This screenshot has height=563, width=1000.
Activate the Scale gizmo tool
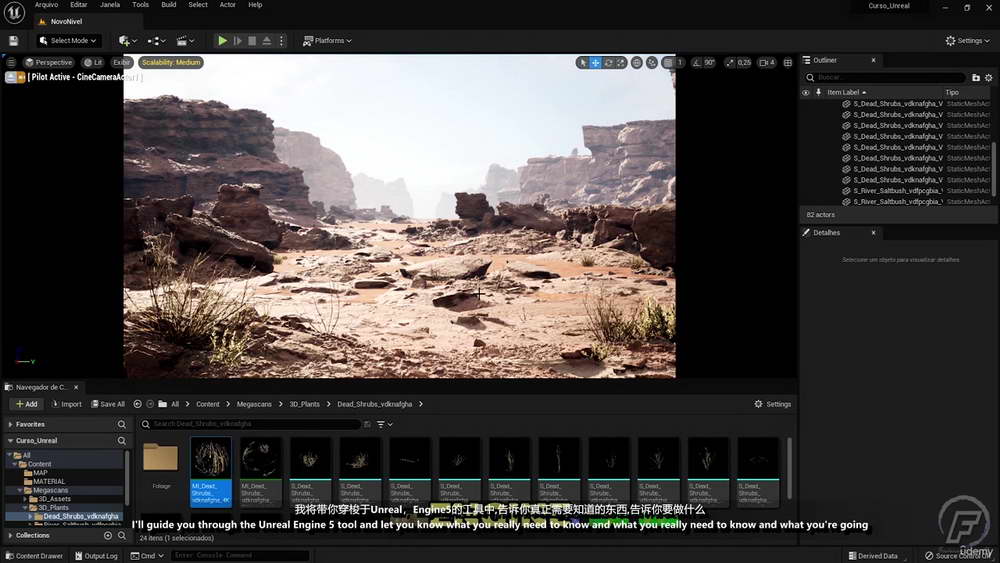tap(621, 62)
